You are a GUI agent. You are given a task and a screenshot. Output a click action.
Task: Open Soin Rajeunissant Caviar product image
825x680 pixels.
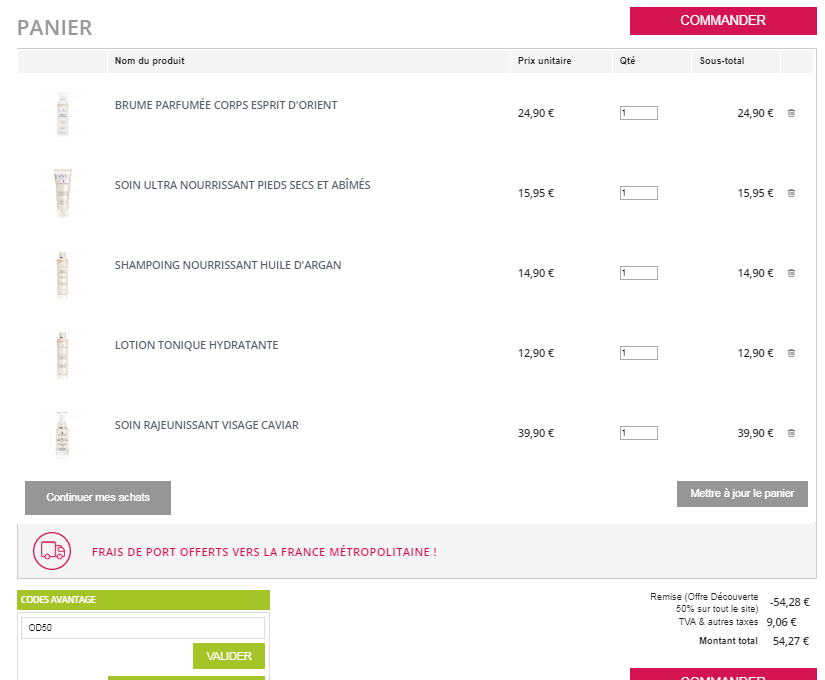click(x=62, y=433)
